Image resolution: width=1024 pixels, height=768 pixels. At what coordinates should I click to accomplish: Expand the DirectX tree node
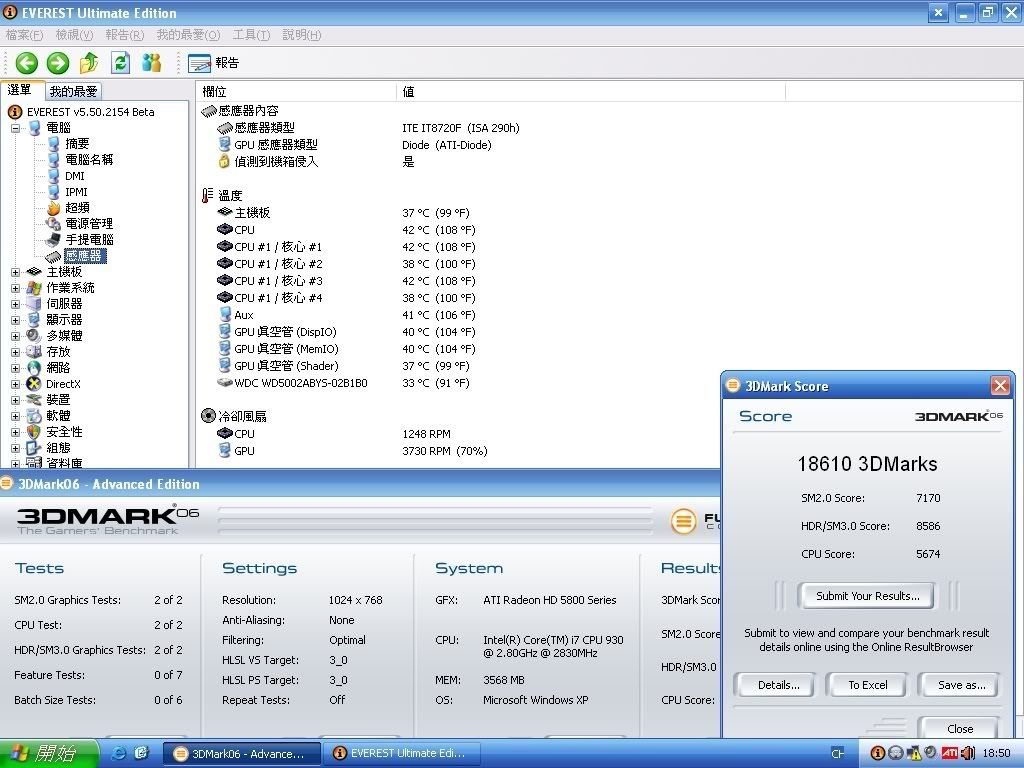(x=16, y=384)
